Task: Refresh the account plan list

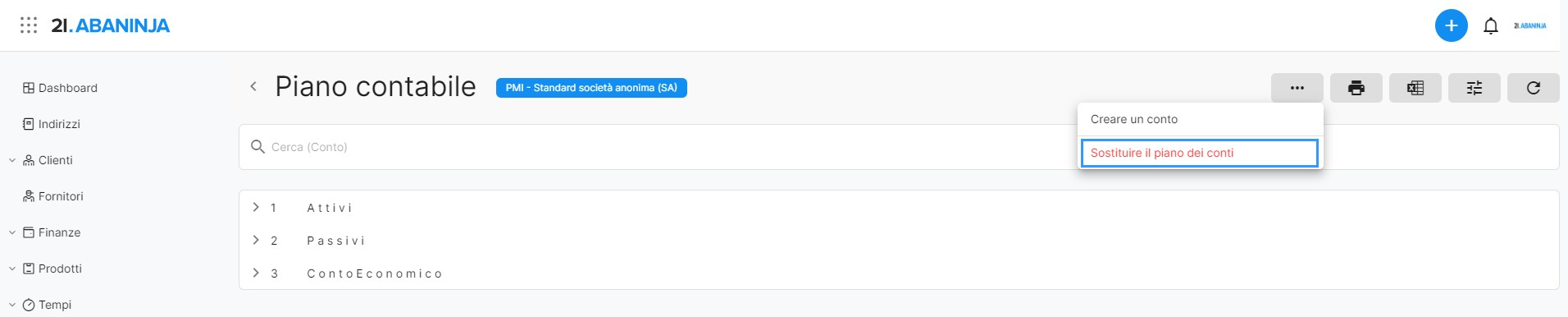Action: (1534, 88)
